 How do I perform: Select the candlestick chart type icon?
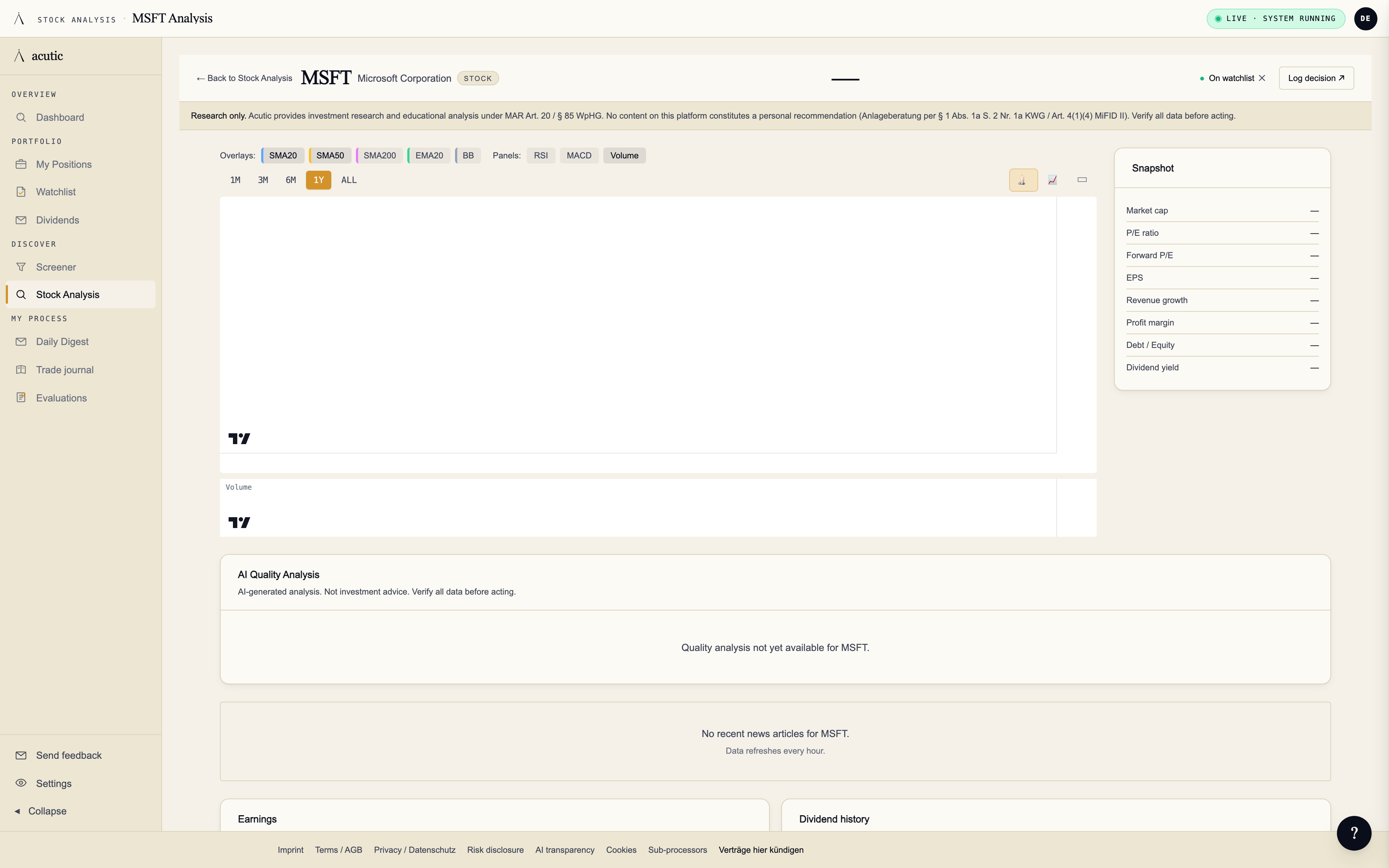click(x=1023, y=180)
